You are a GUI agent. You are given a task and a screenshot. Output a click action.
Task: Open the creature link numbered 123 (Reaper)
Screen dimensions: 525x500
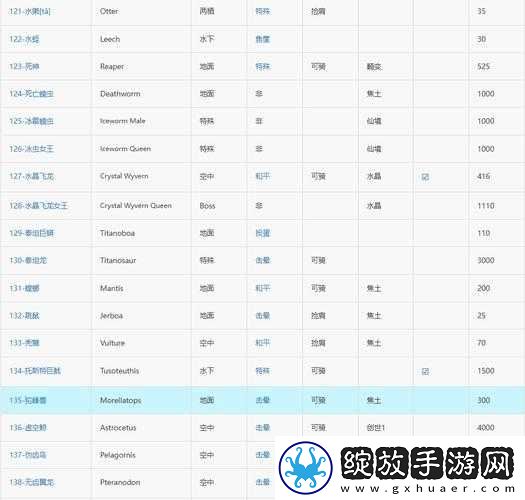coord(24,67)
